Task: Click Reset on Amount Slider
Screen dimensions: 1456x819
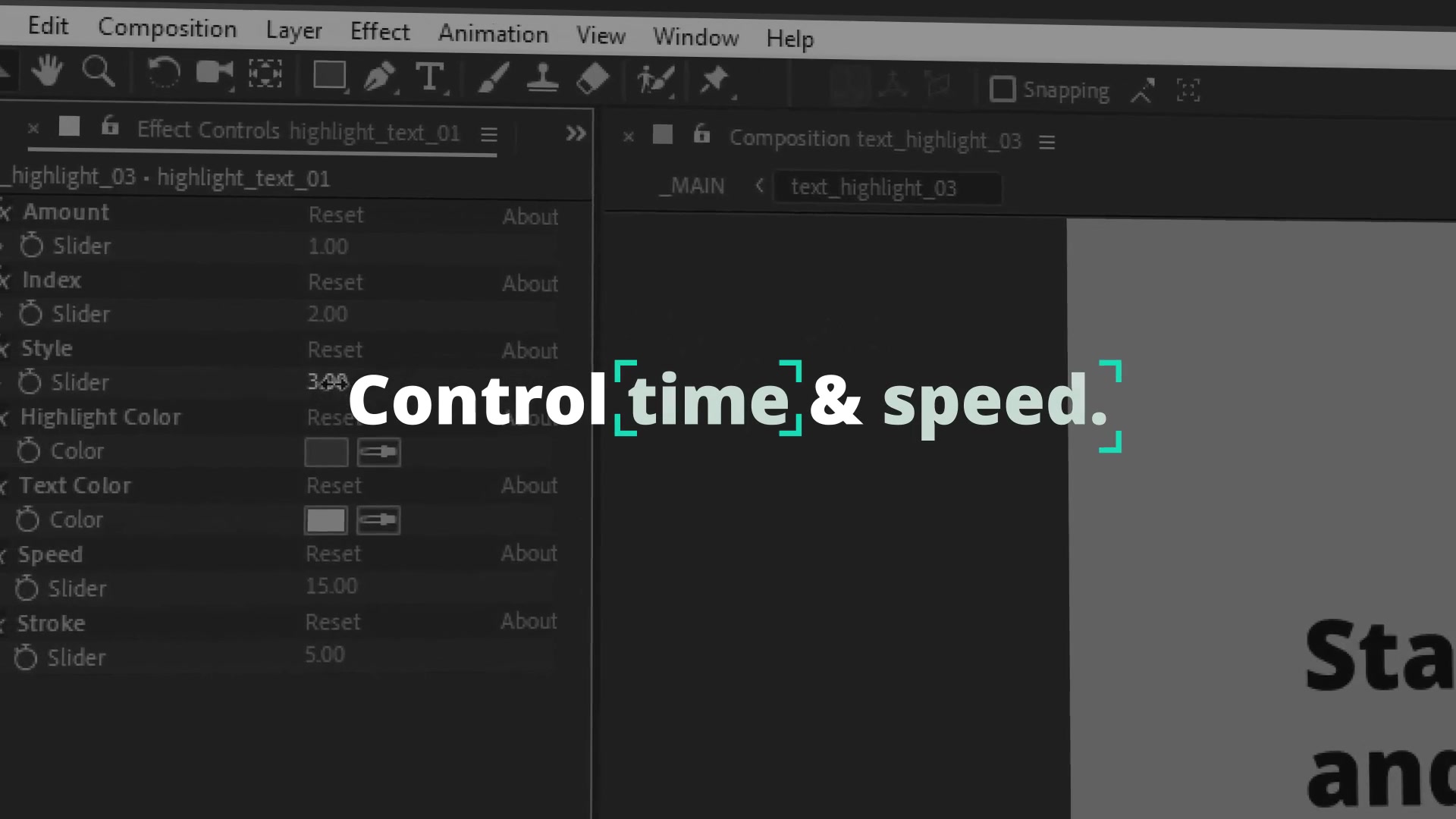Action: point(336,214)
